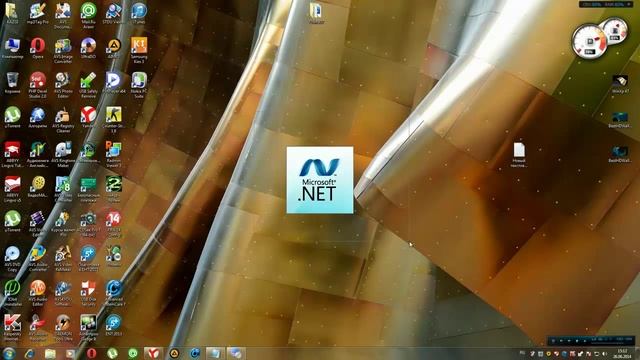Open AVS Audio Converter shortcut

(38, 259)
